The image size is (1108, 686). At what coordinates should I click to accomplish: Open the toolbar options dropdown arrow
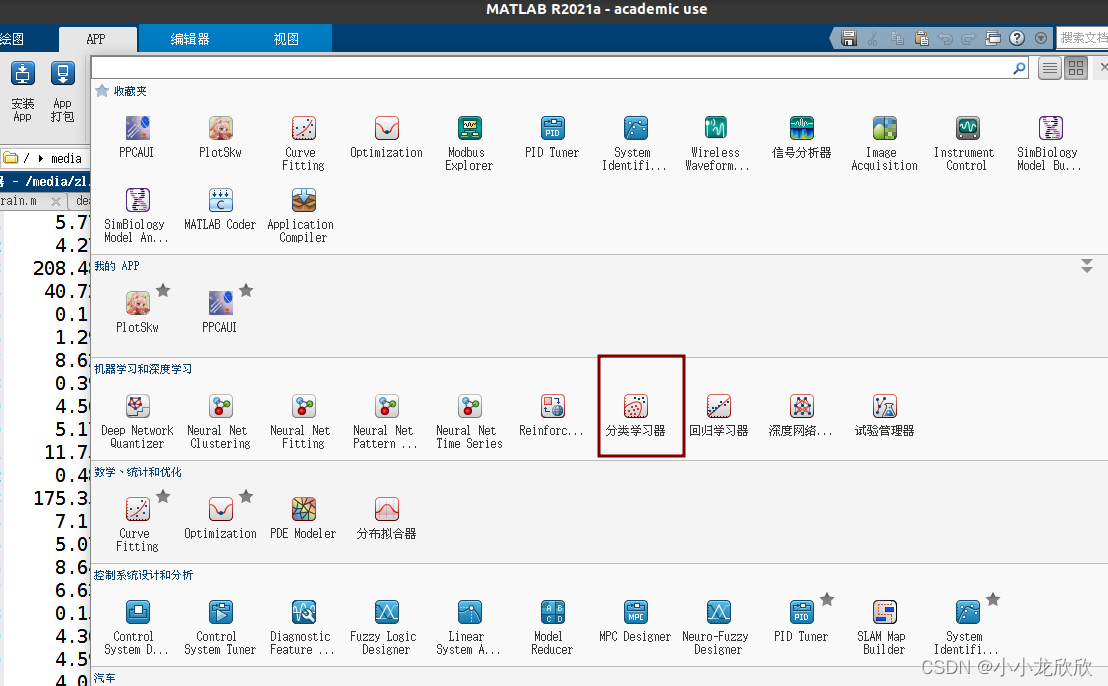coord(1041,38)
